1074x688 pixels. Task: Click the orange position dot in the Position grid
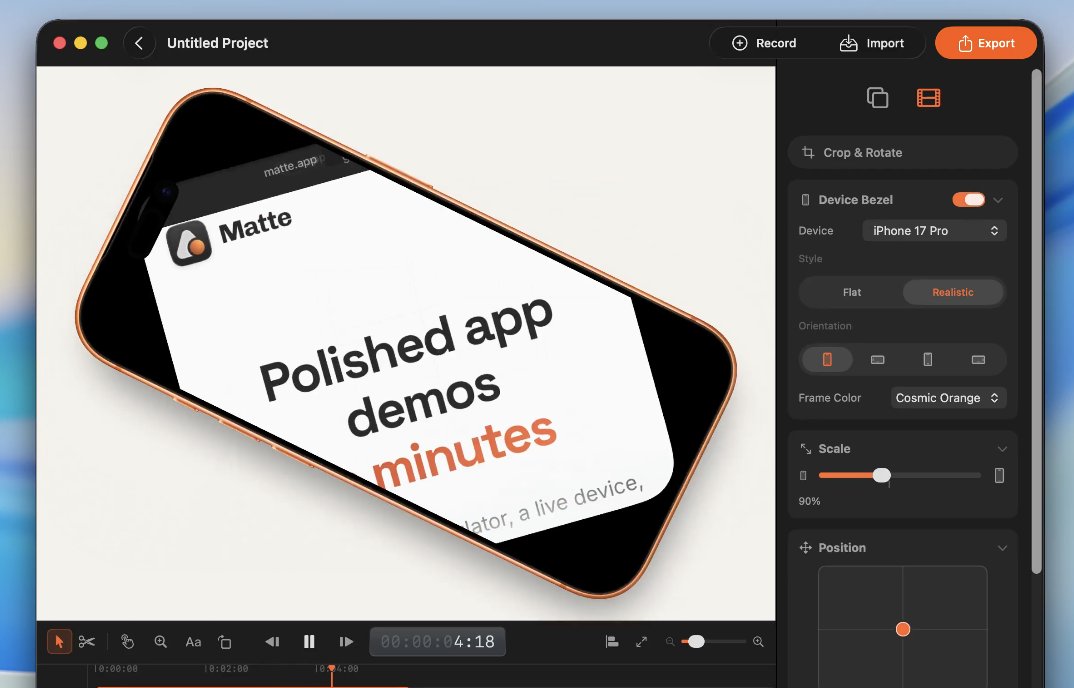point(903,629)
